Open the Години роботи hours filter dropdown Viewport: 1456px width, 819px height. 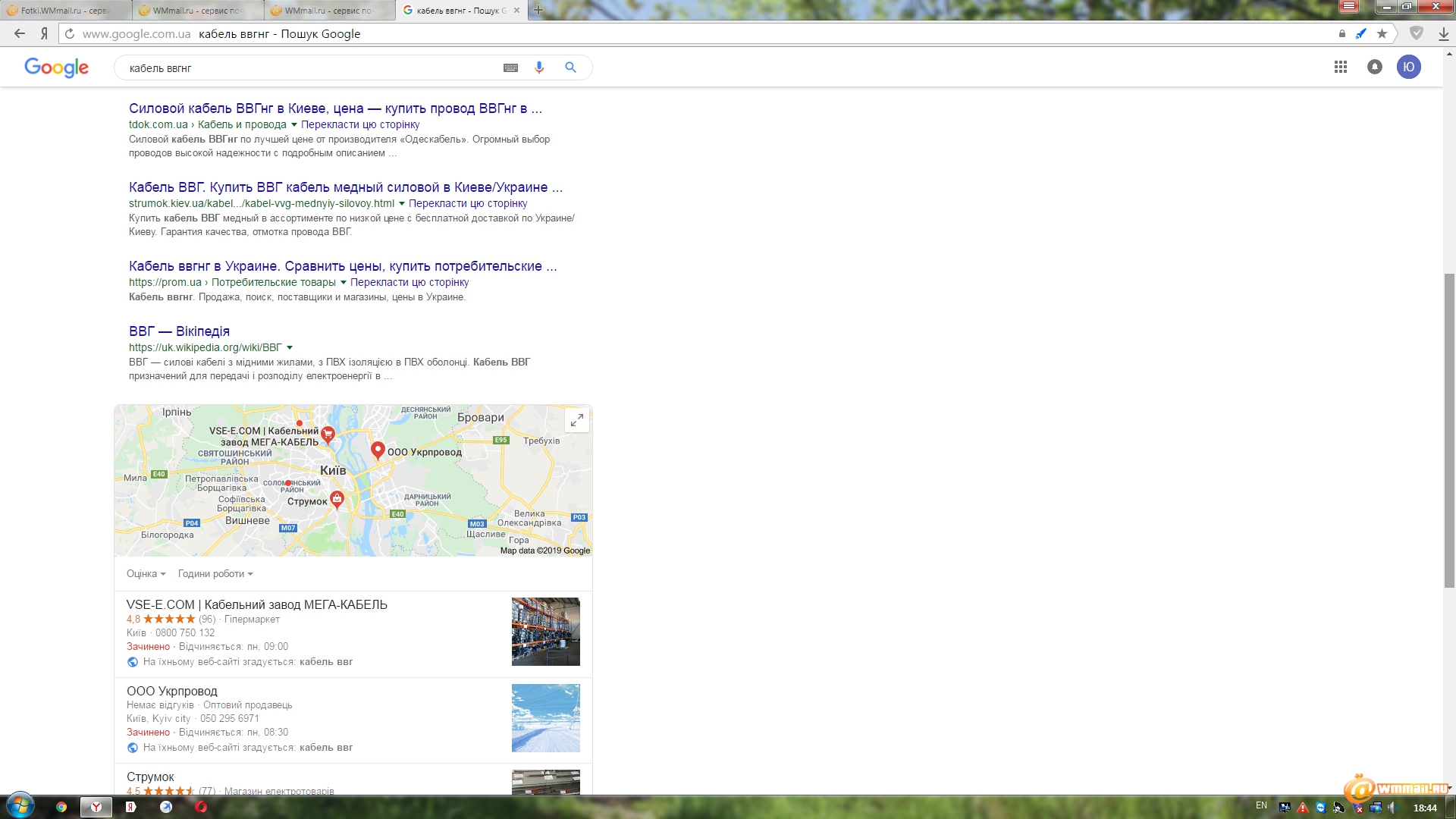pos(215,574)
